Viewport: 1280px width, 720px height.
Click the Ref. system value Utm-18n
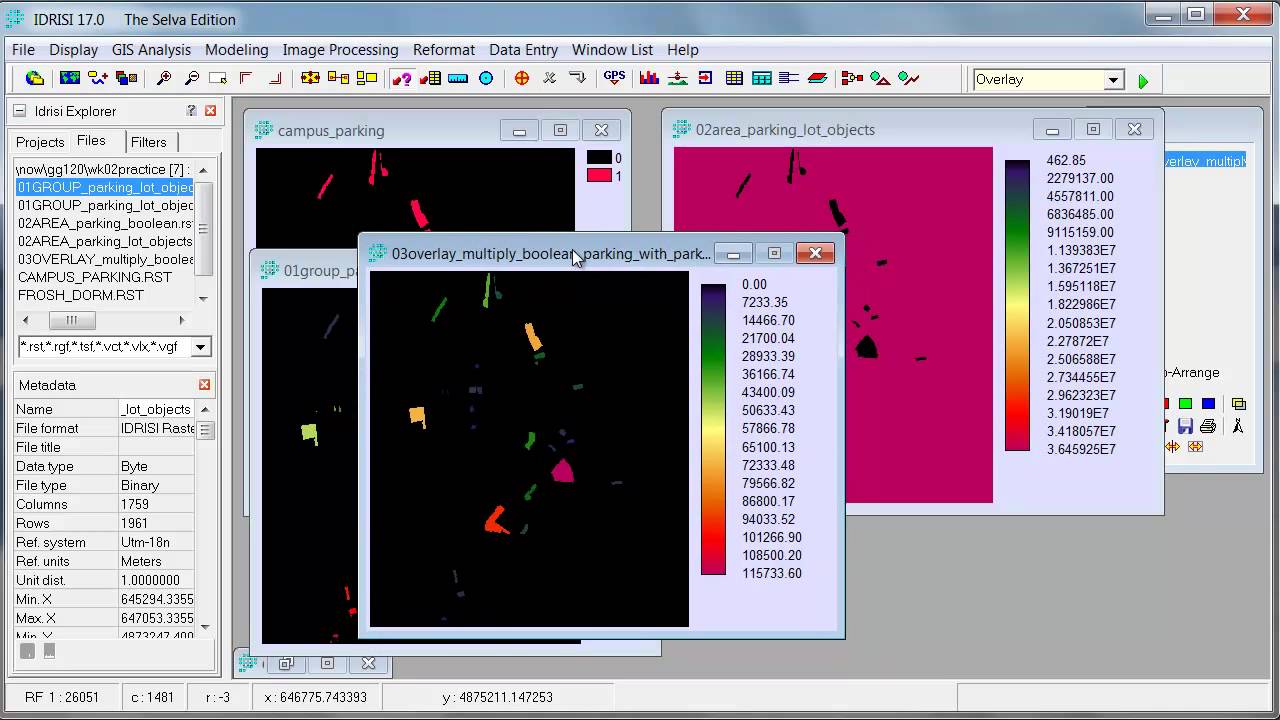point(156,542)
